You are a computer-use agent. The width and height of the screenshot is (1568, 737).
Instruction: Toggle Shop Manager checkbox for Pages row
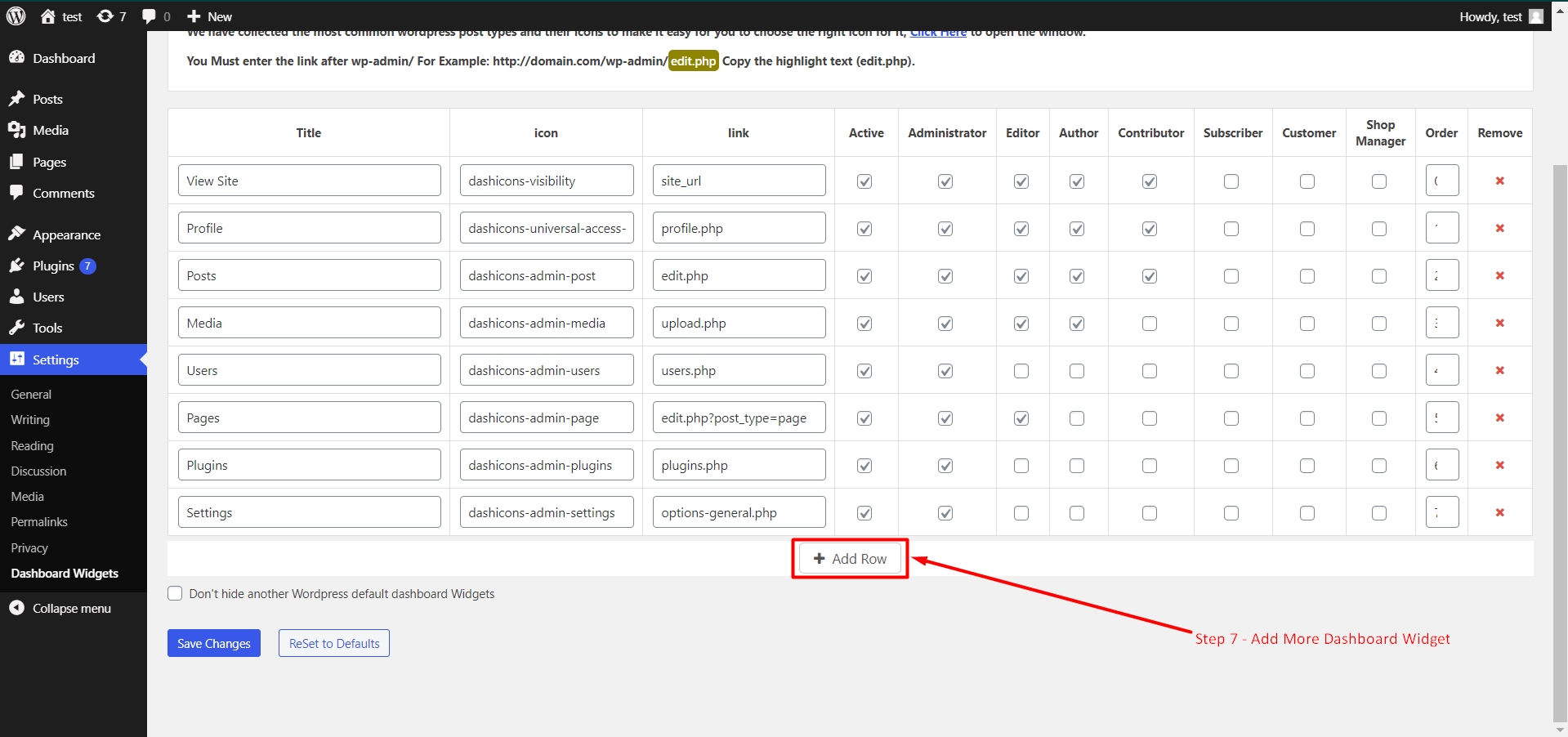pyautogui.click(x=1379, y=418)
